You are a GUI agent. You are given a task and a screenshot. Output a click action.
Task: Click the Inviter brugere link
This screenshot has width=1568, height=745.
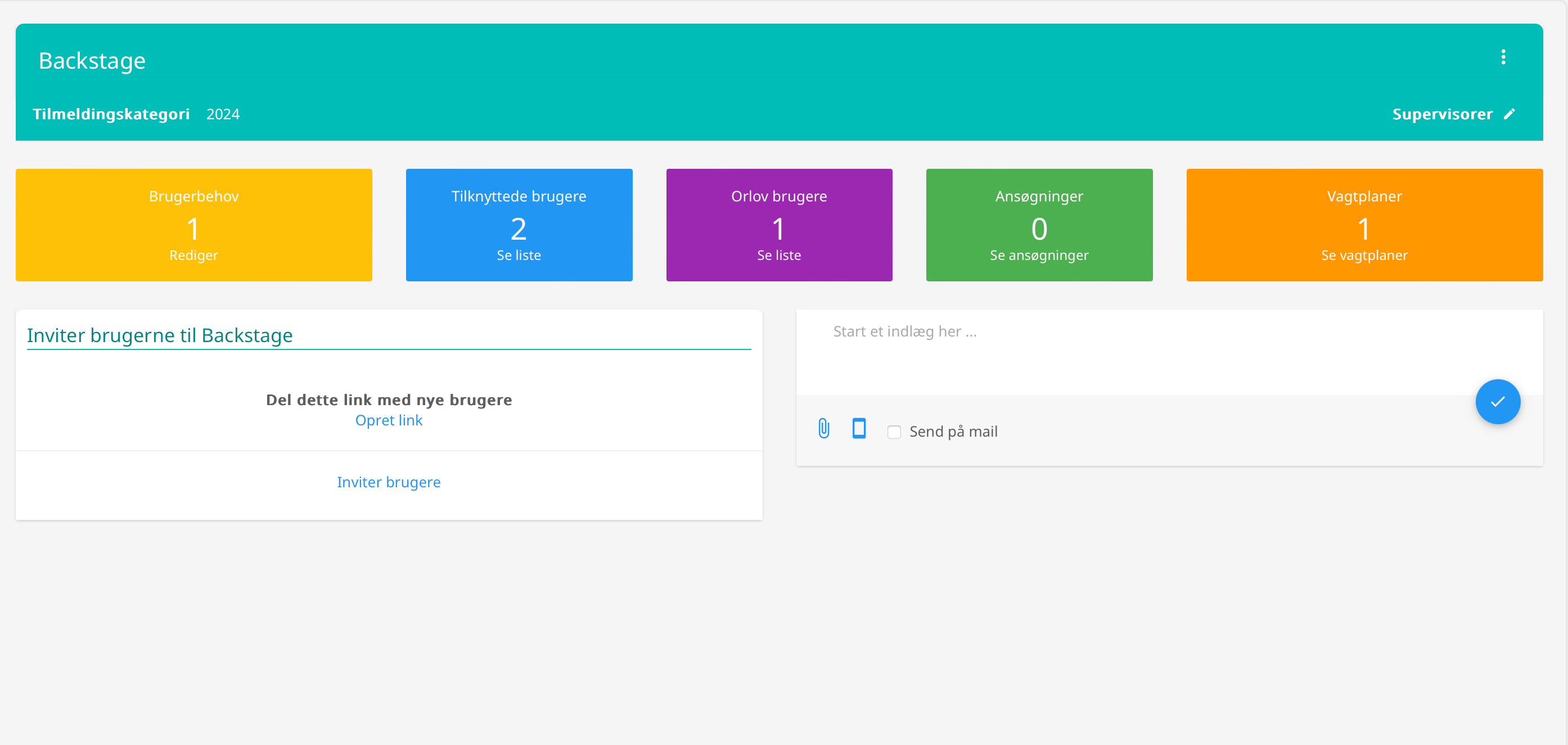coord(389,482)
